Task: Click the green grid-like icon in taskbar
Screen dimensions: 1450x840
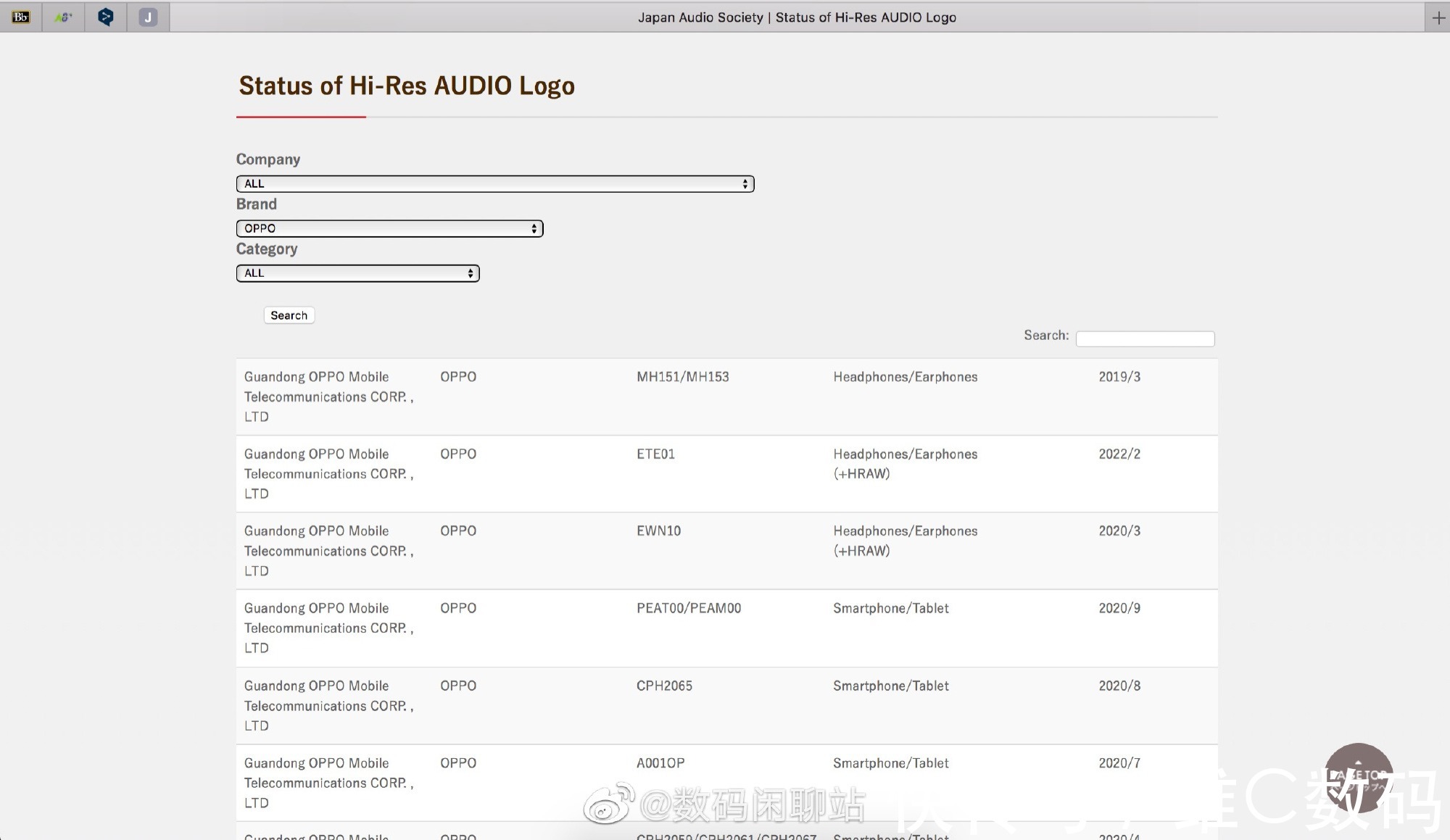Action: [63, 16]
